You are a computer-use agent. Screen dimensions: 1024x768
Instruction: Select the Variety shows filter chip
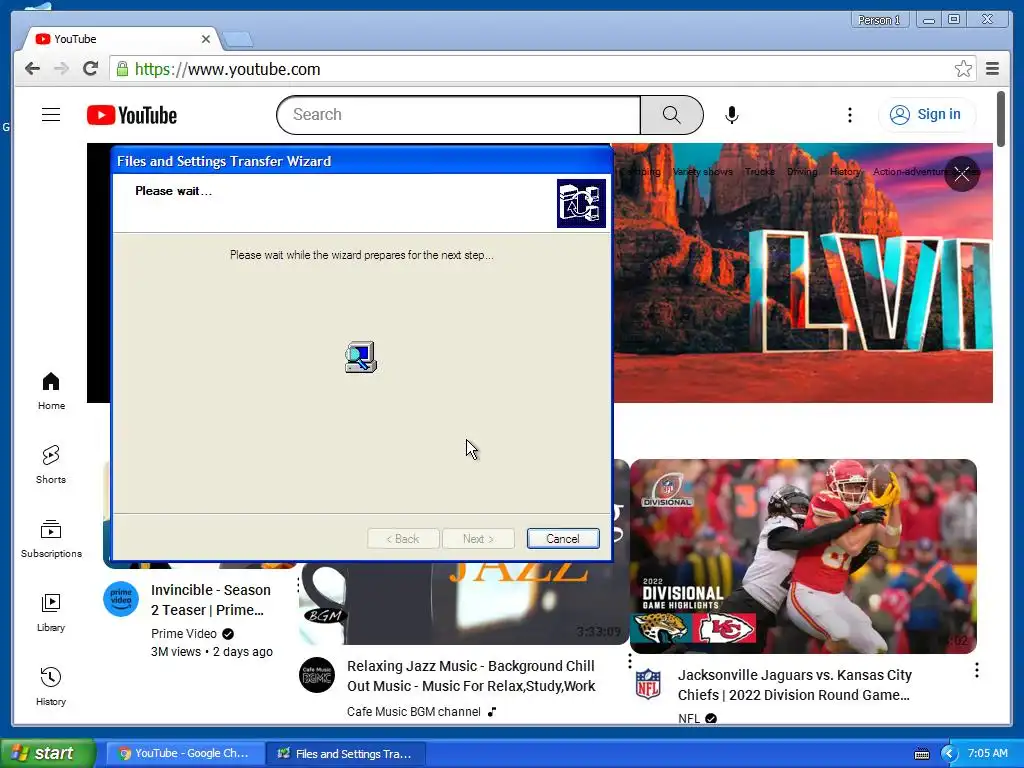702,172
